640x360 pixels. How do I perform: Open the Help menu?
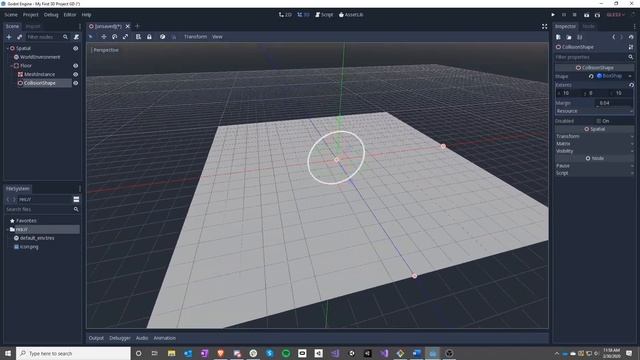point(86,15)
